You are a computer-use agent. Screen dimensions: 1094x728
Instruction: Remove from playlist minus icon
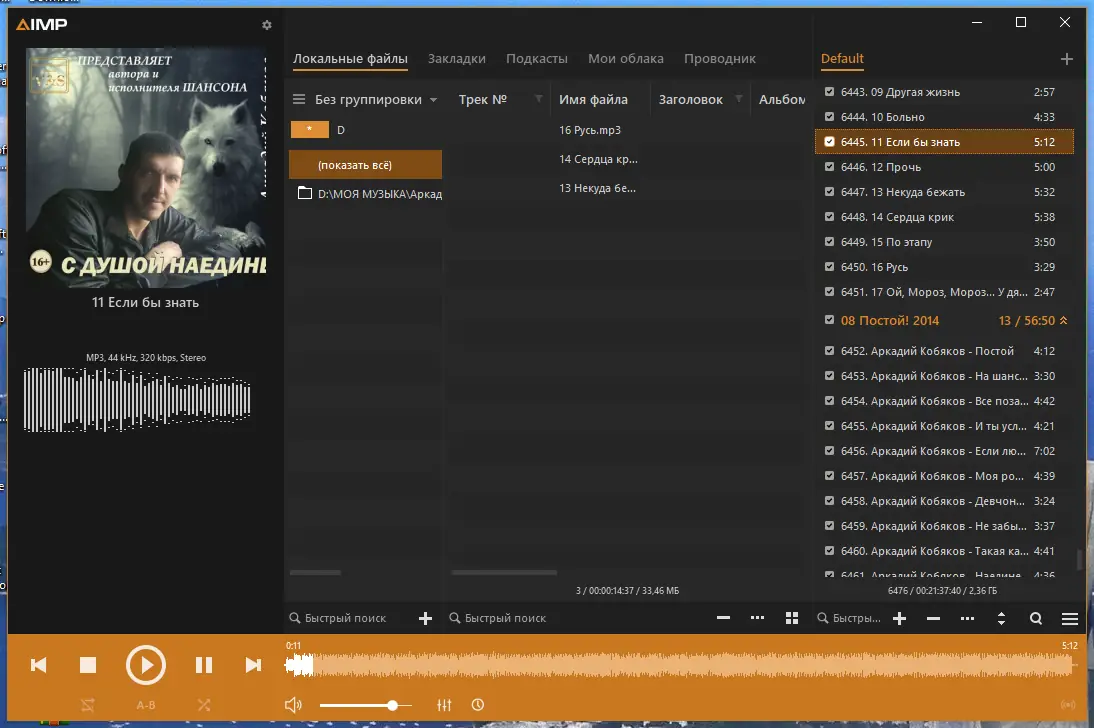[x=934, y=618]
